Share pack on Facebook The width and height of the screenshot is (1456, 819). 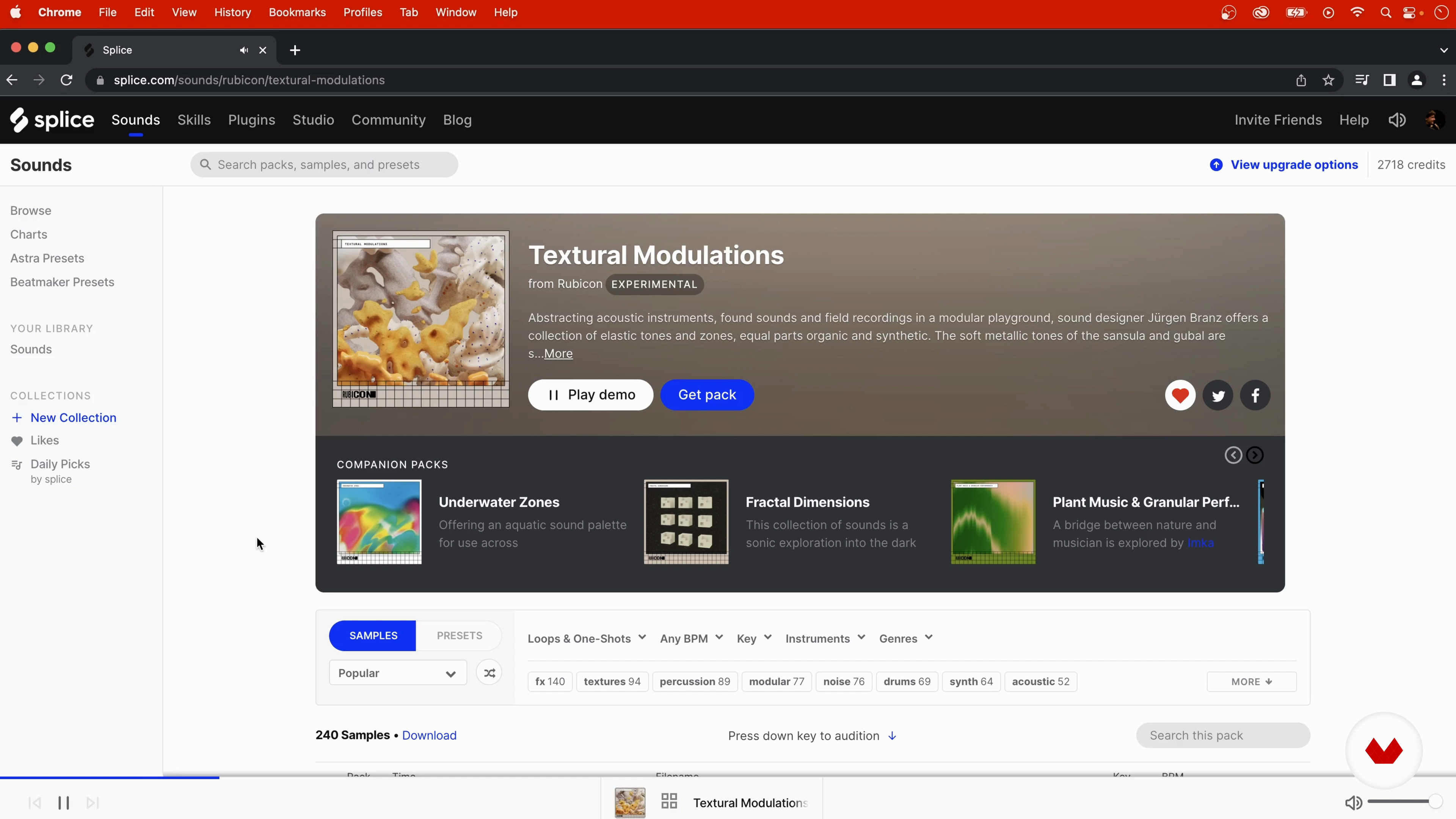click(1255, 395)
